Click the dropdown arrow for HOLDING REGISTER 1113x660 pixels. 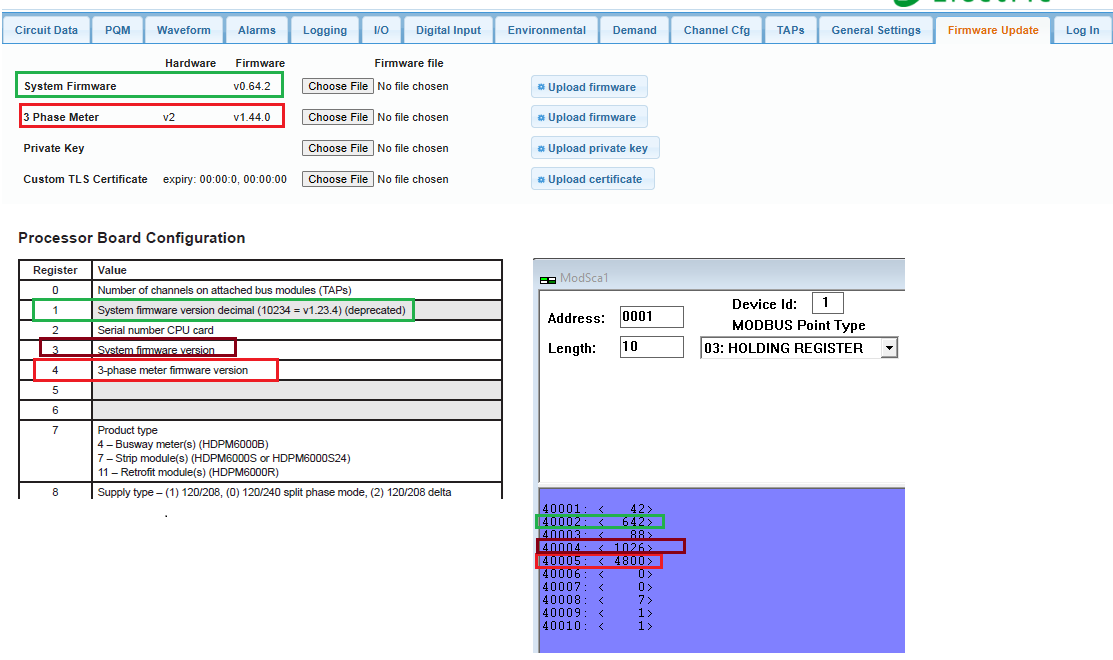coord(889,348)
